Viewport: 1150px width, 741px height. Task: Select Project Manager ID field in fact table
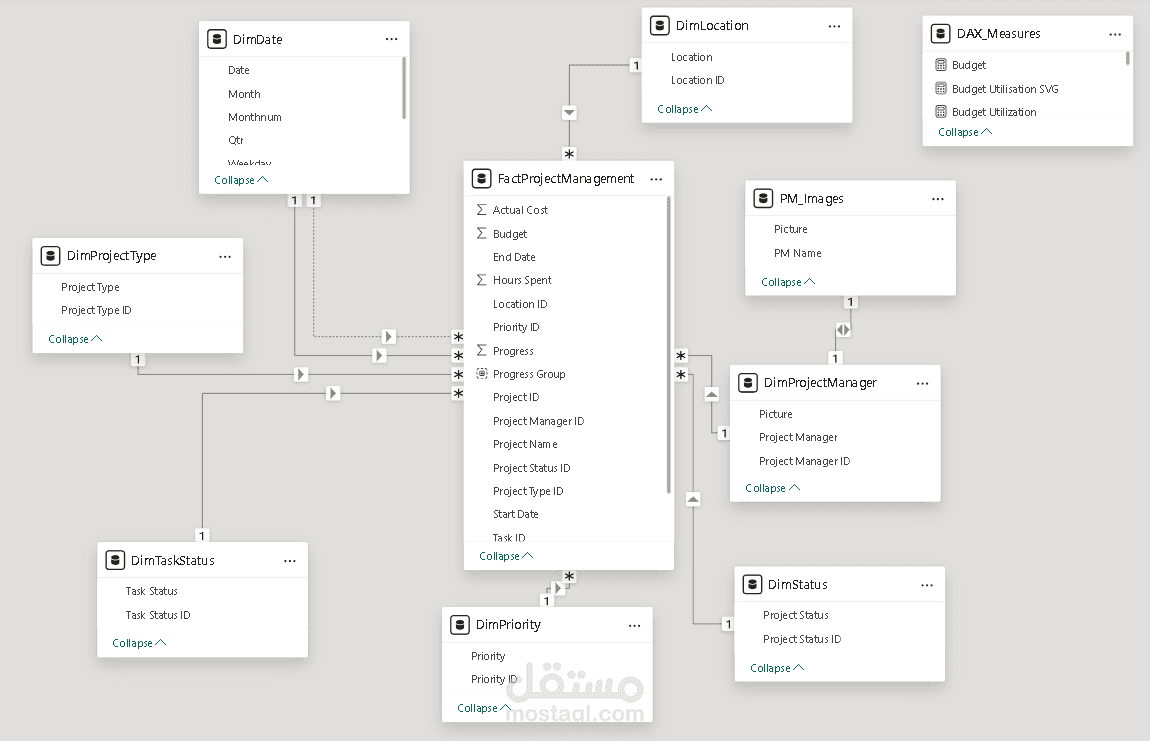coord(538,421)
